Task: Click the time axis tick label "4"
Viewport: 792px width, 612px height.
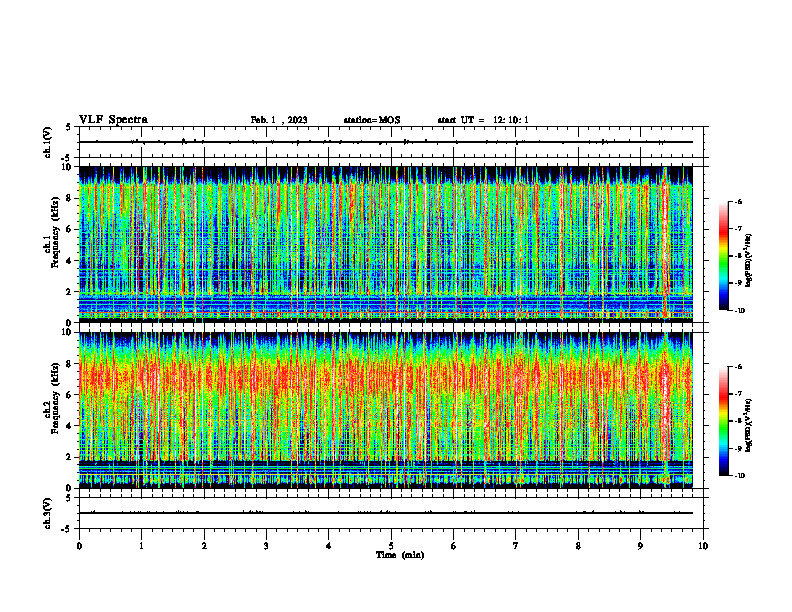Action: (x=329, y=546)
